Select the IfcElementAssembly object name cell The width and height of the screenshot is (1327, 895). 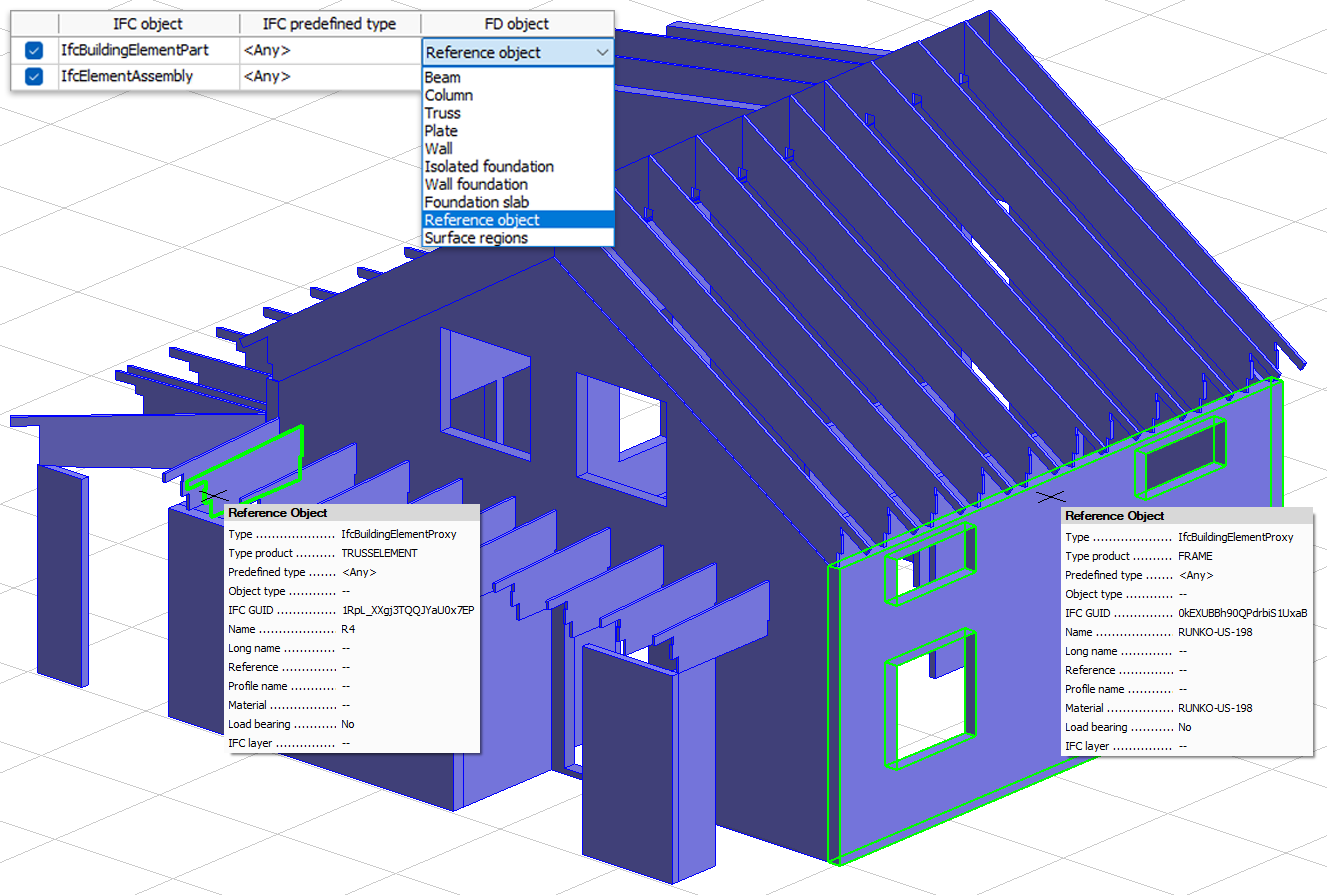[x=148, y=77]
